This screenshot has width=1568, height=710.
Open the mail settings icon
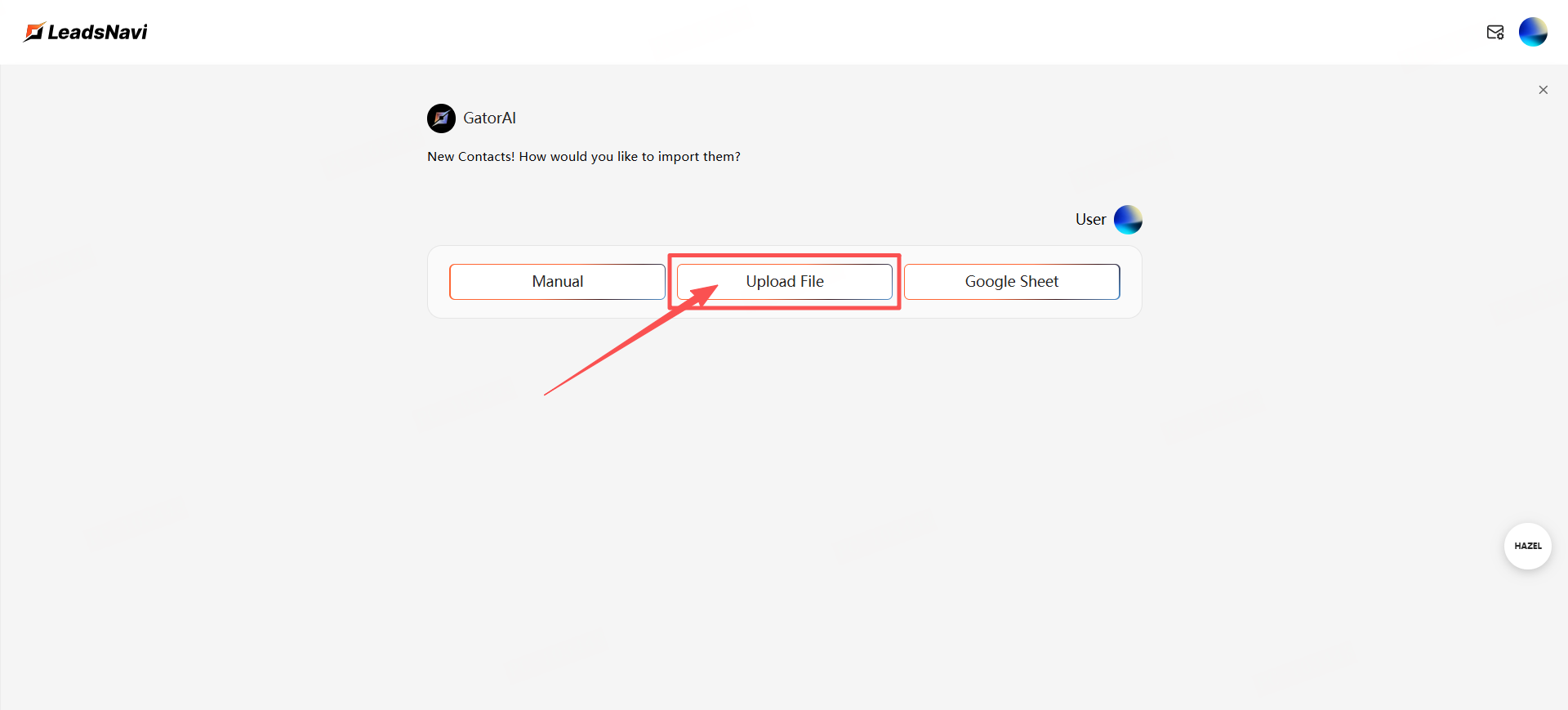pos(1494,32)
